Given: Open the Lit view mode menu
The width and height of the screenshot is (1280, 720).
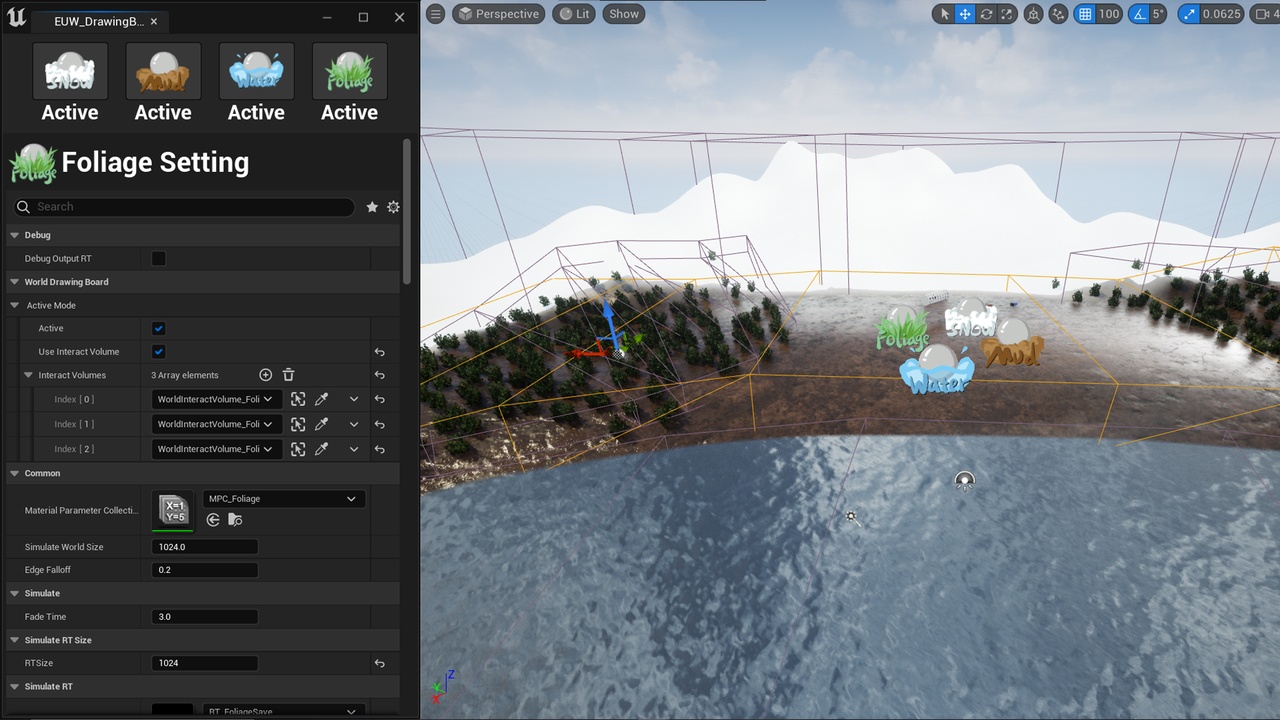Looking at the screenshot, I should pyautogui.click(x=574, y=14).
